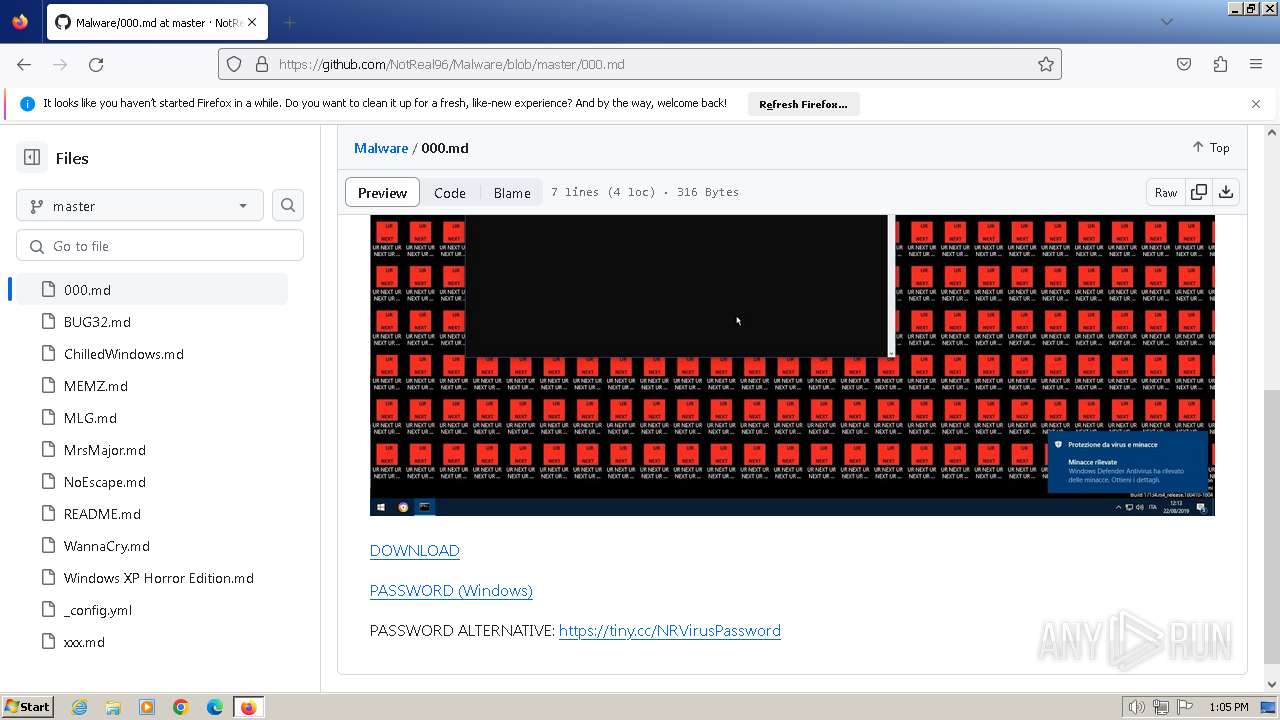
Task: Close the GitHub Malware tab
Action: click(x=252, y=22)
